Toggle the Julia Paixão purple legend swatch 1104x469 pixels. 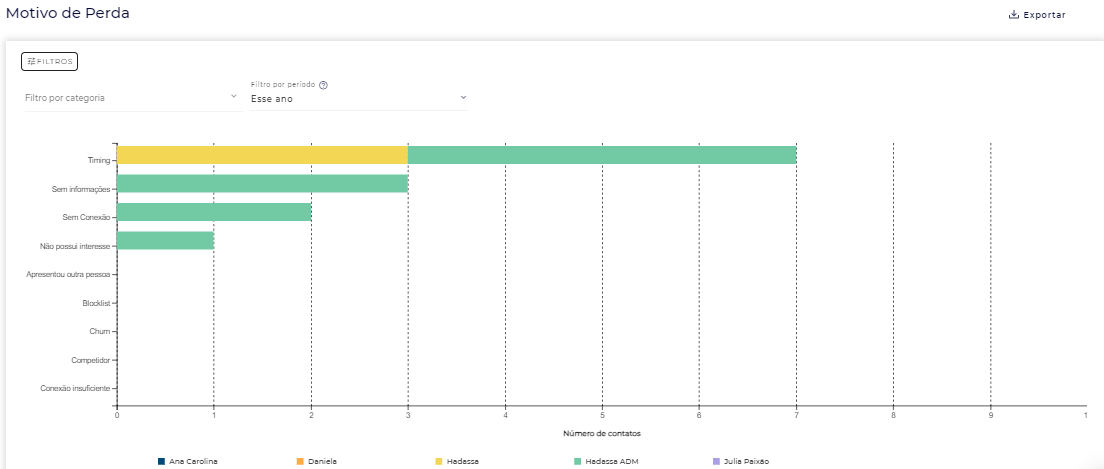pos(717,461)
